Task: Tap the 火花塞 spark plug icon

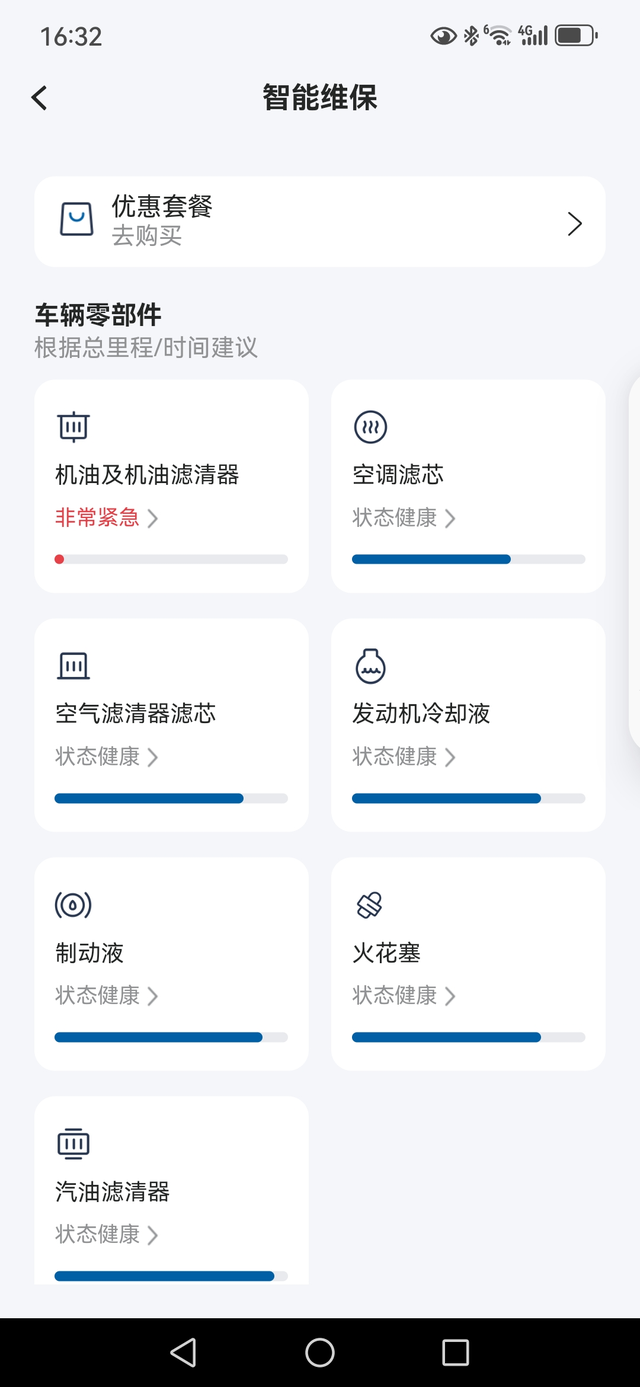Action: pos(370,905)
